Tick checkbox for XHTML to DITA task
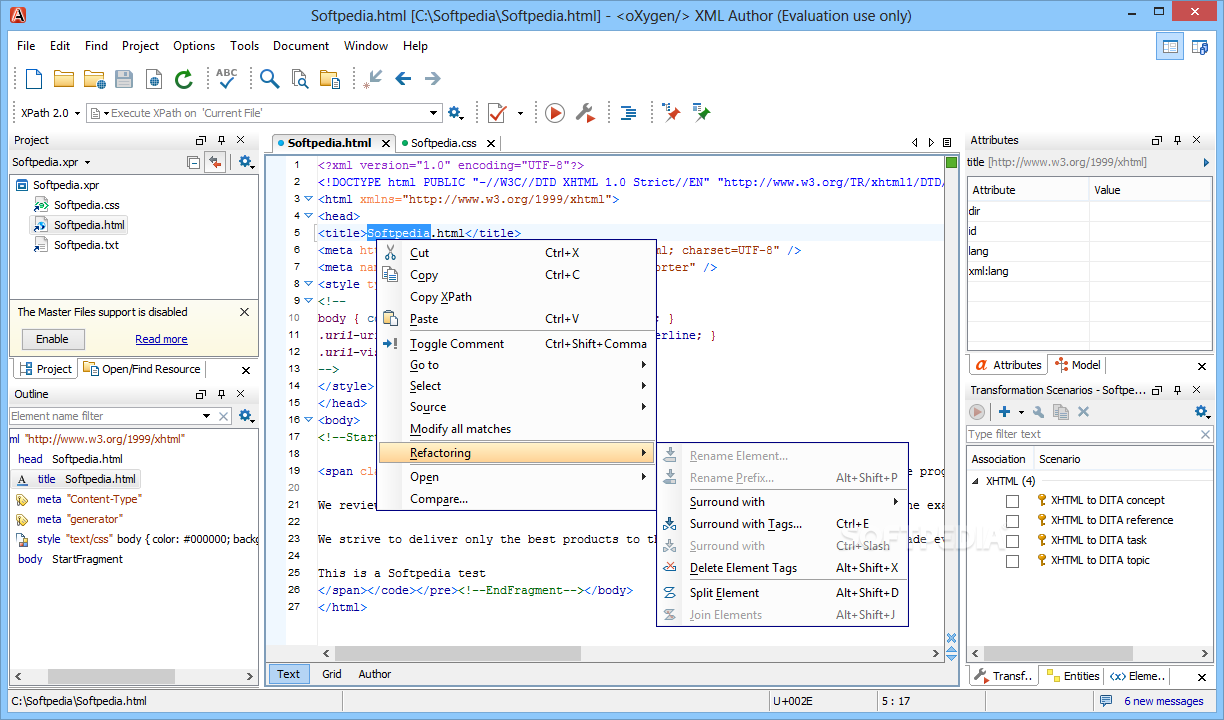The image size is (1224, 720). (1012, 541)
